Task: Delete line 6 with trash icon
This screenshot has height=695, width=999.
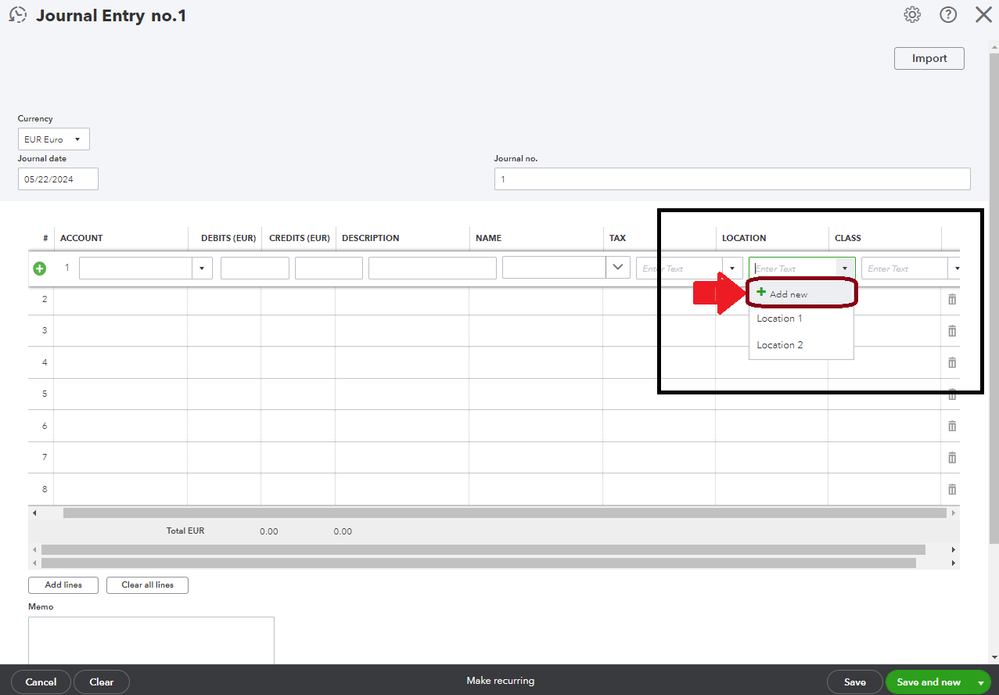Action: (x=952, y=426)
